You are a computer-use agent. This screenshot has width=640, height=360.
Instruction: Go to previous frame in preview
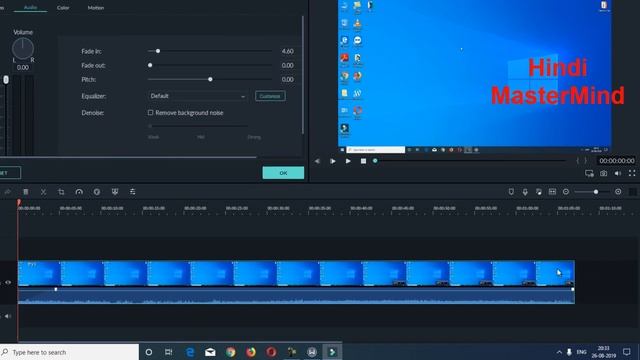tap(317, 161)
